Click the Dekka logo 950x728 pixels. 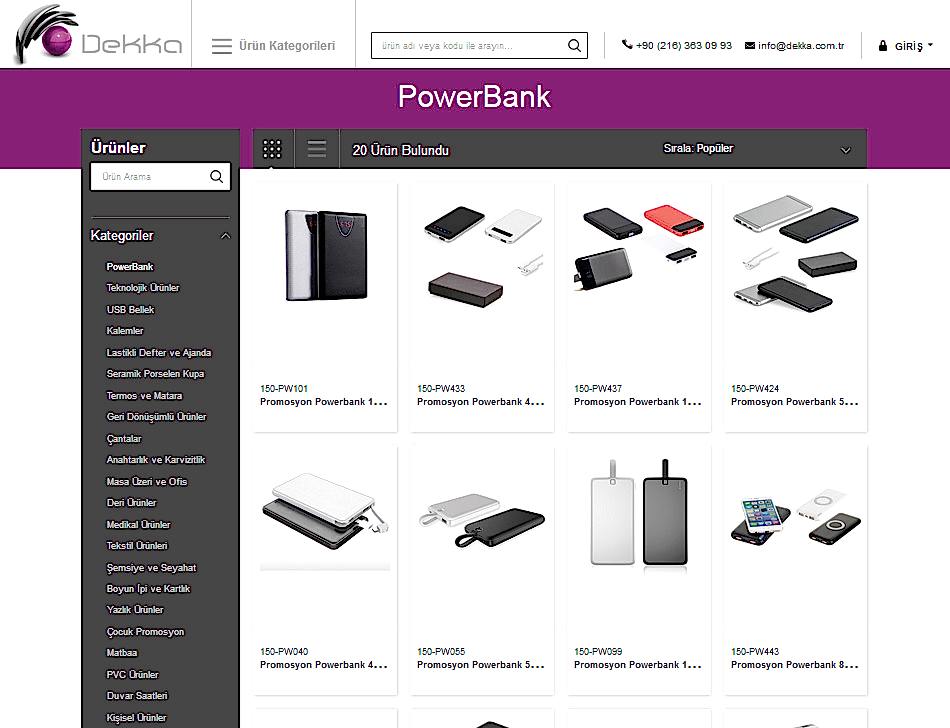tap(98, 36)
